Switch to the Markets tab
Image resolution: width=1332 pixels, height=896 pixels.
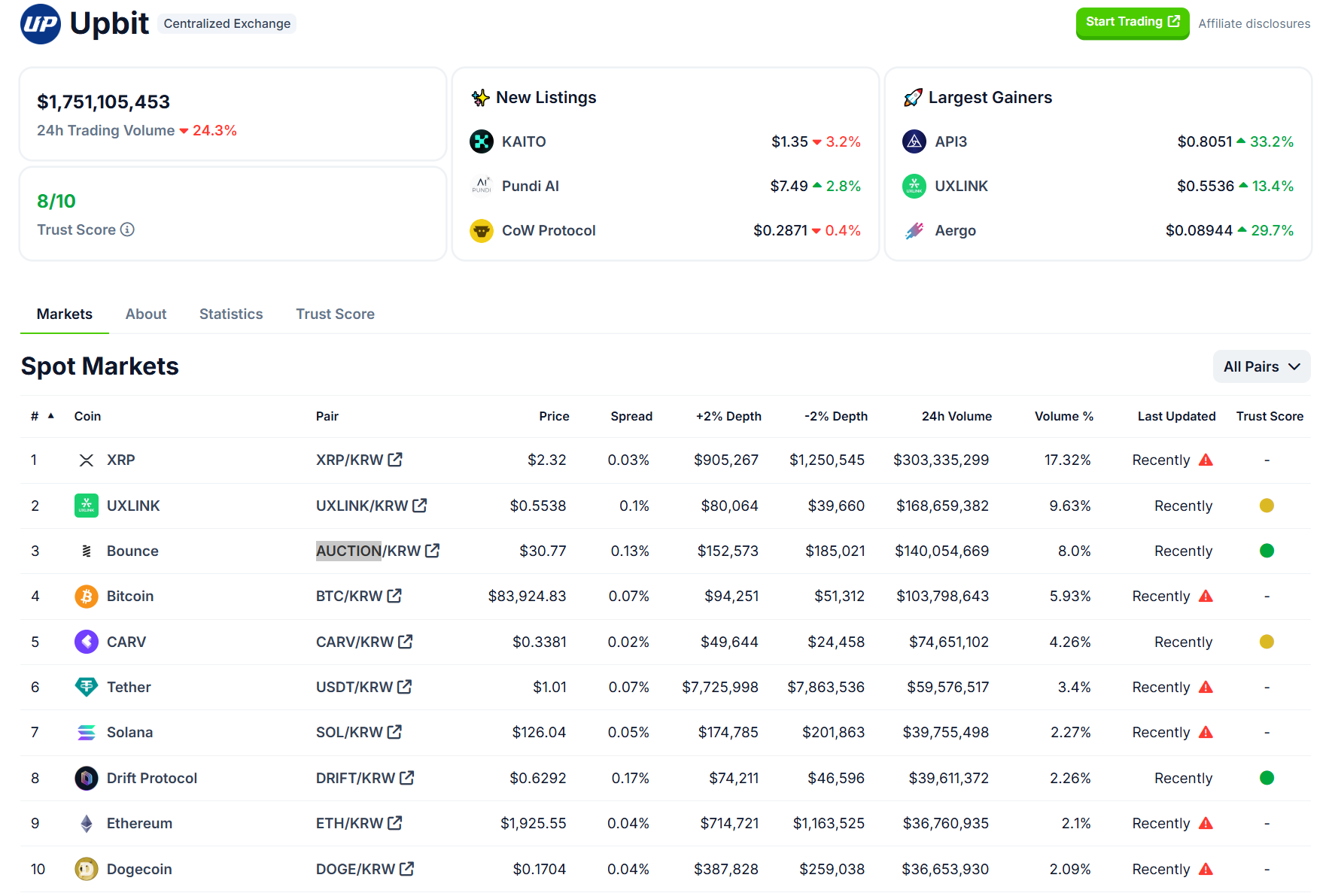(x=65, y=314)
